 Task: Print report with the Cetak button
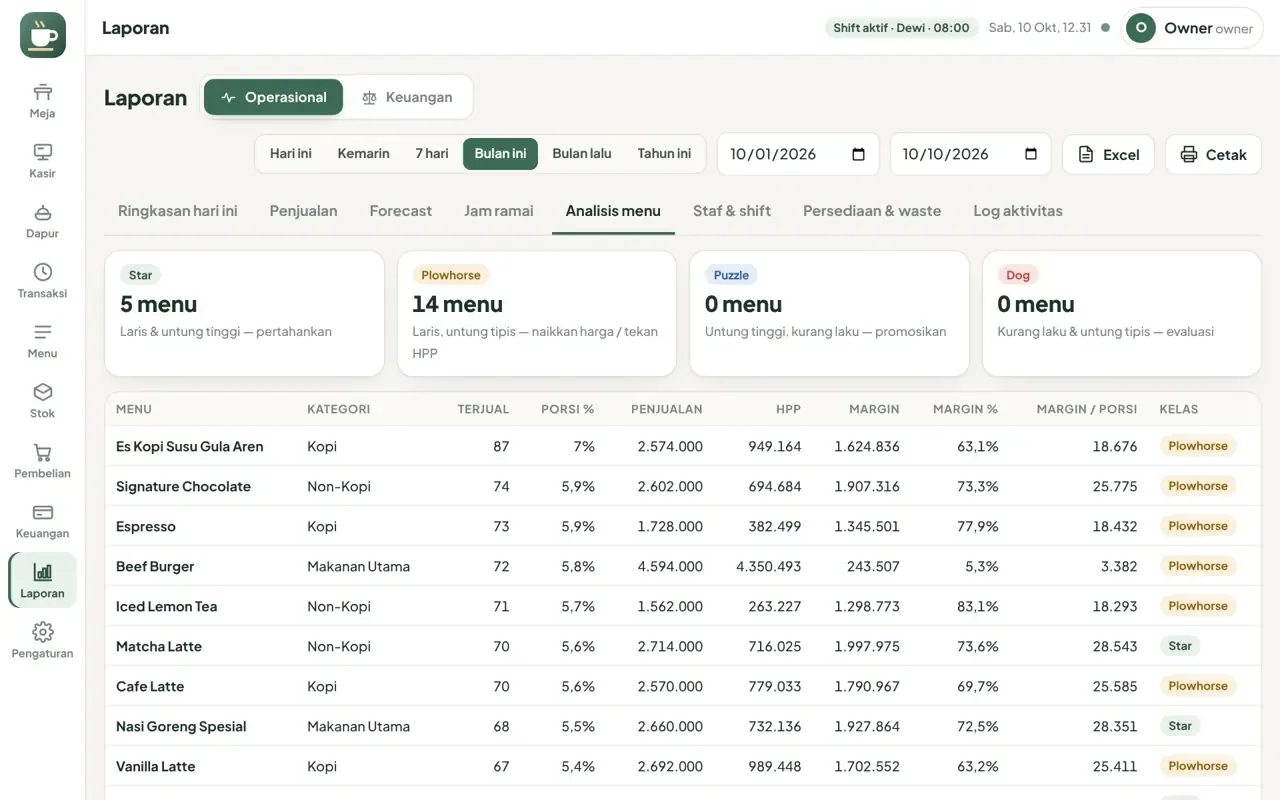pyautogui.click(x=1213, y=154)
